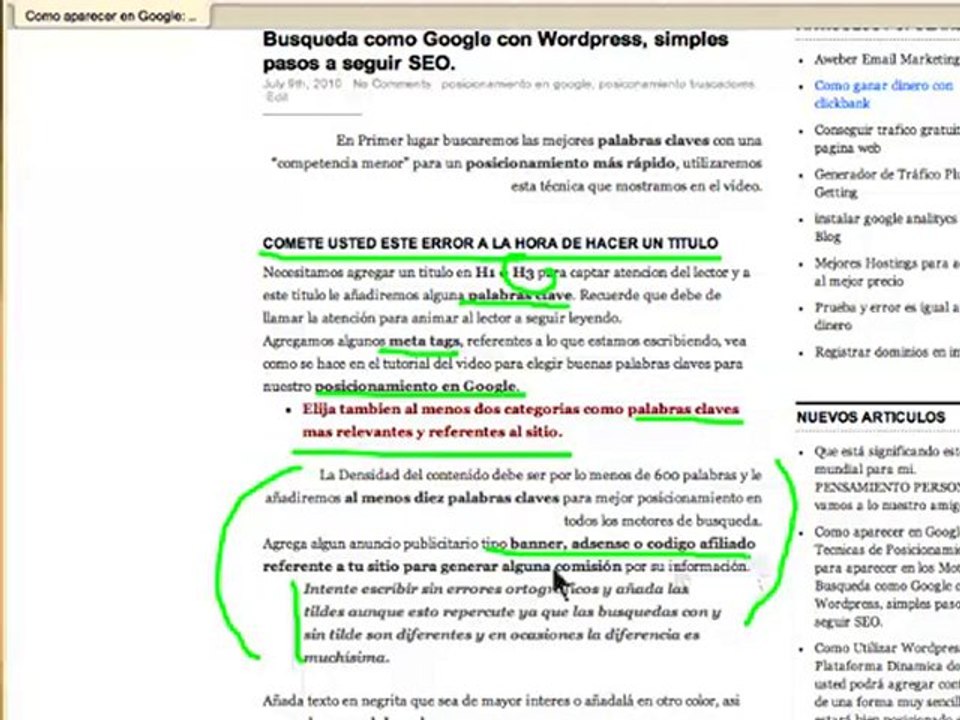
Task: Click bold 'posicionamiento en Google' text
Action: click(x=416, y=386)
